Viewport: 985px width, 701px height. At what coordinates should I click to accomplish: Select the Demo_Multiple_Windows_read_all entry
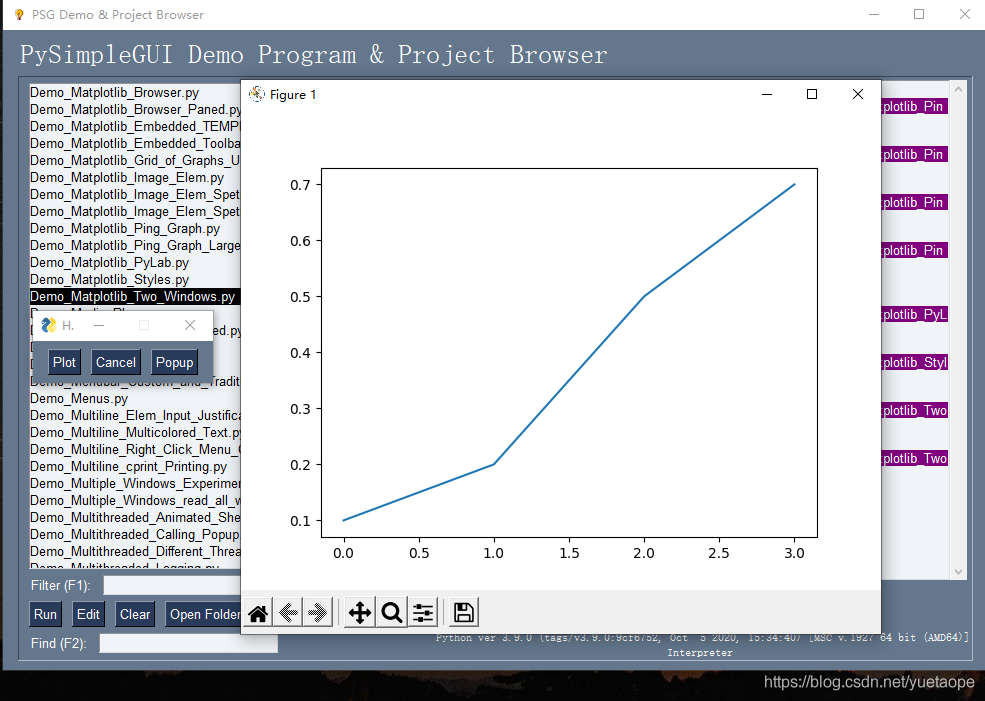[135, 500]
